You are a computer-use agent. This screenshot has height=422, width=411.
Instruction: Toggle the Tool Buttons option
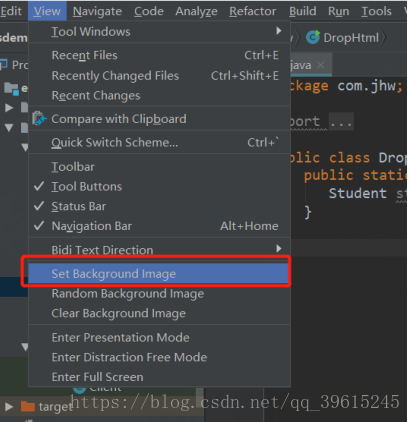pyautogui.click(x=159, y=187)
